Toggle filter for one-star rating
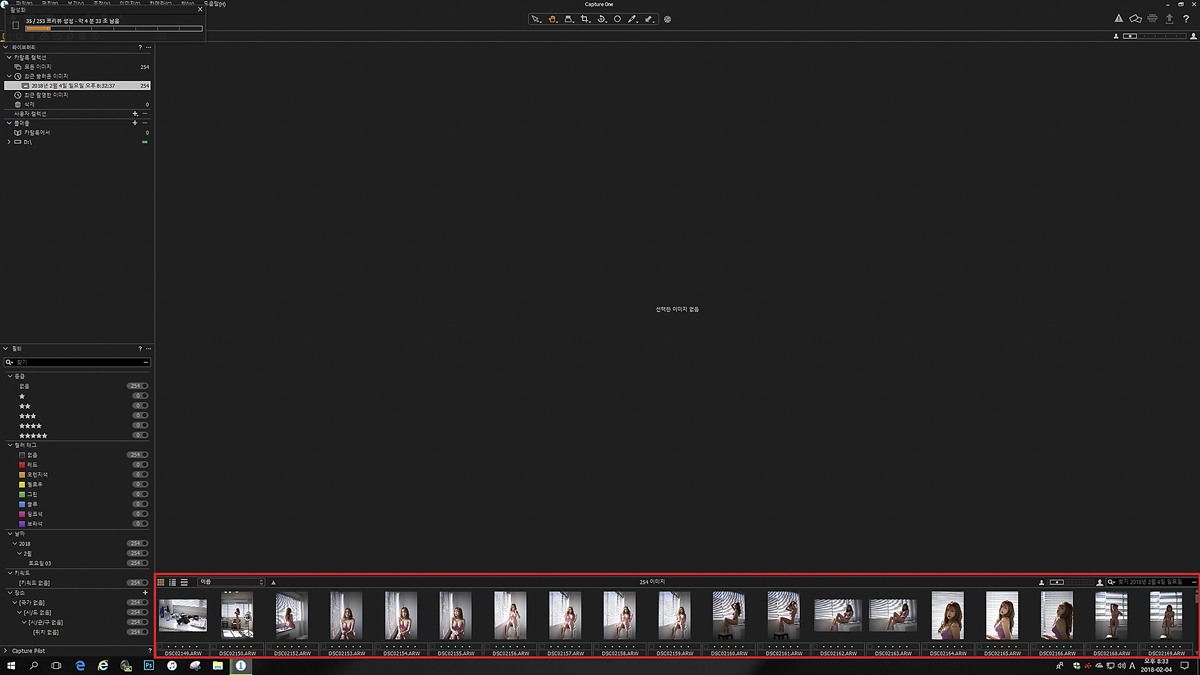Screen dimensions: 1200x675 (x=140, y=396)
